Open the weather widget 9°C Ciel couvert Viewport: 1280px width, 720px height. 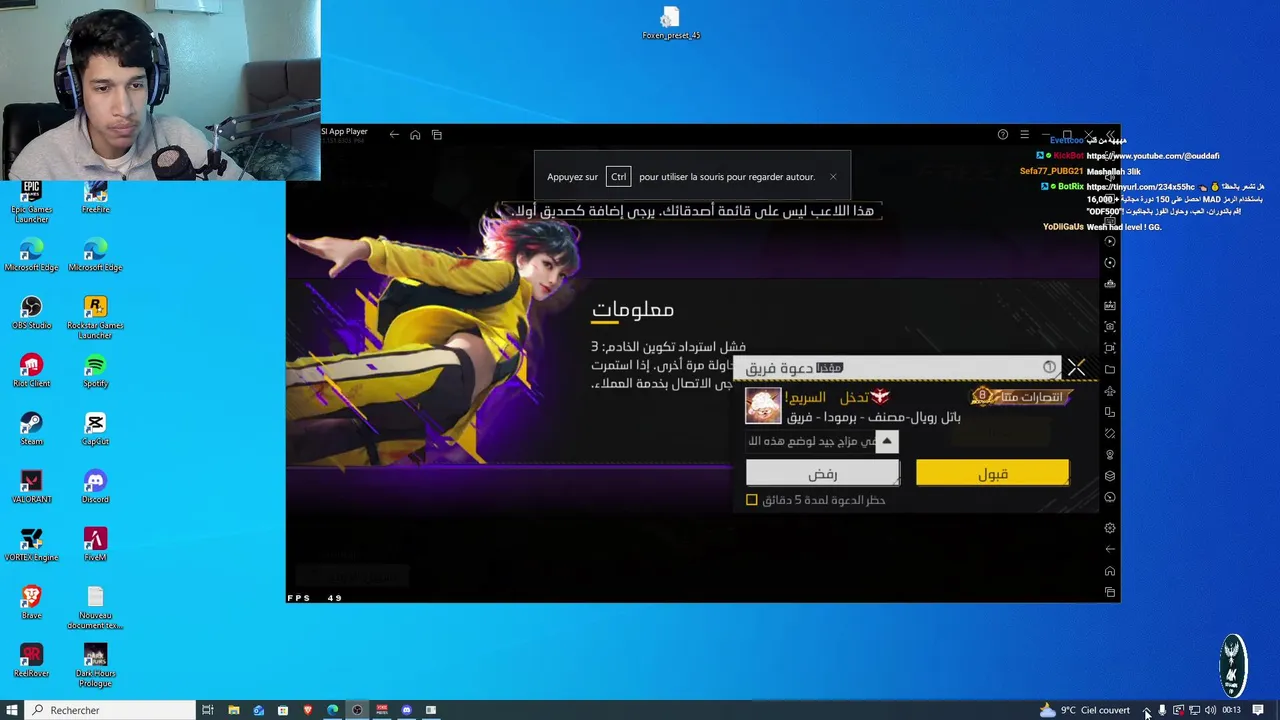(x=1084, y=710)
